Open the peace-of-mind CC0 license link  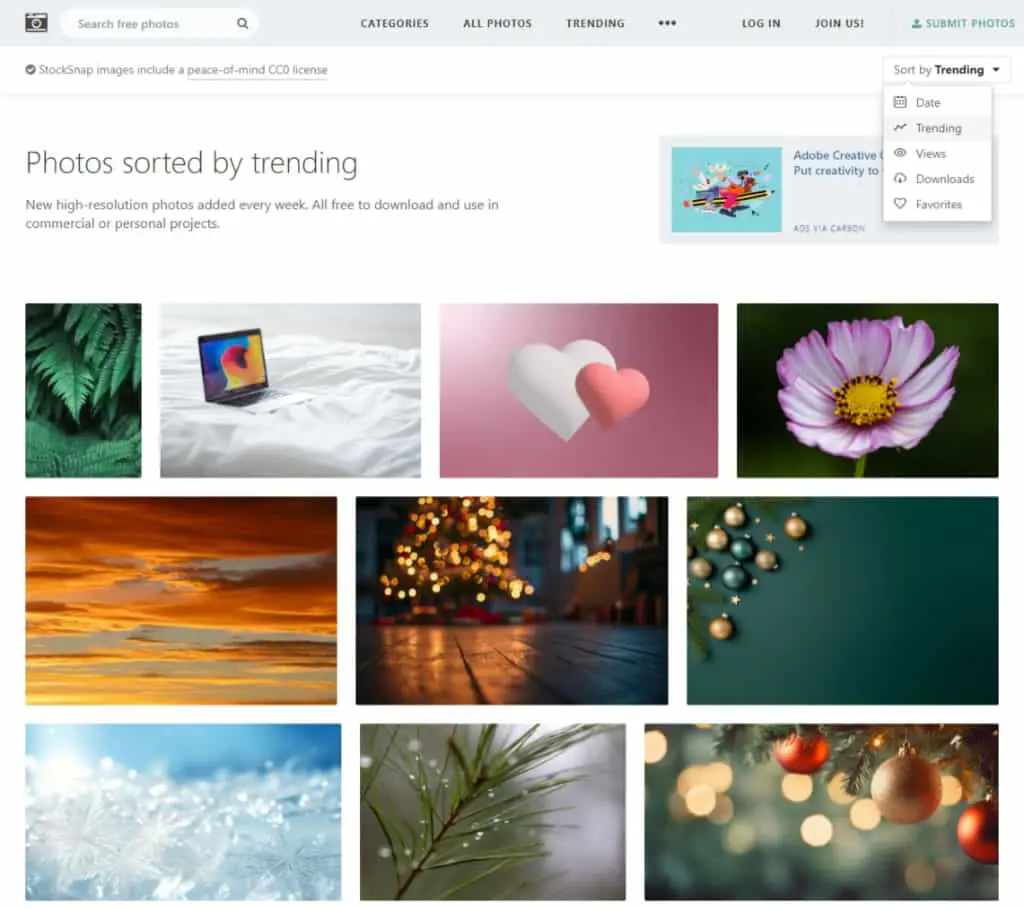(x=257, y=70)
